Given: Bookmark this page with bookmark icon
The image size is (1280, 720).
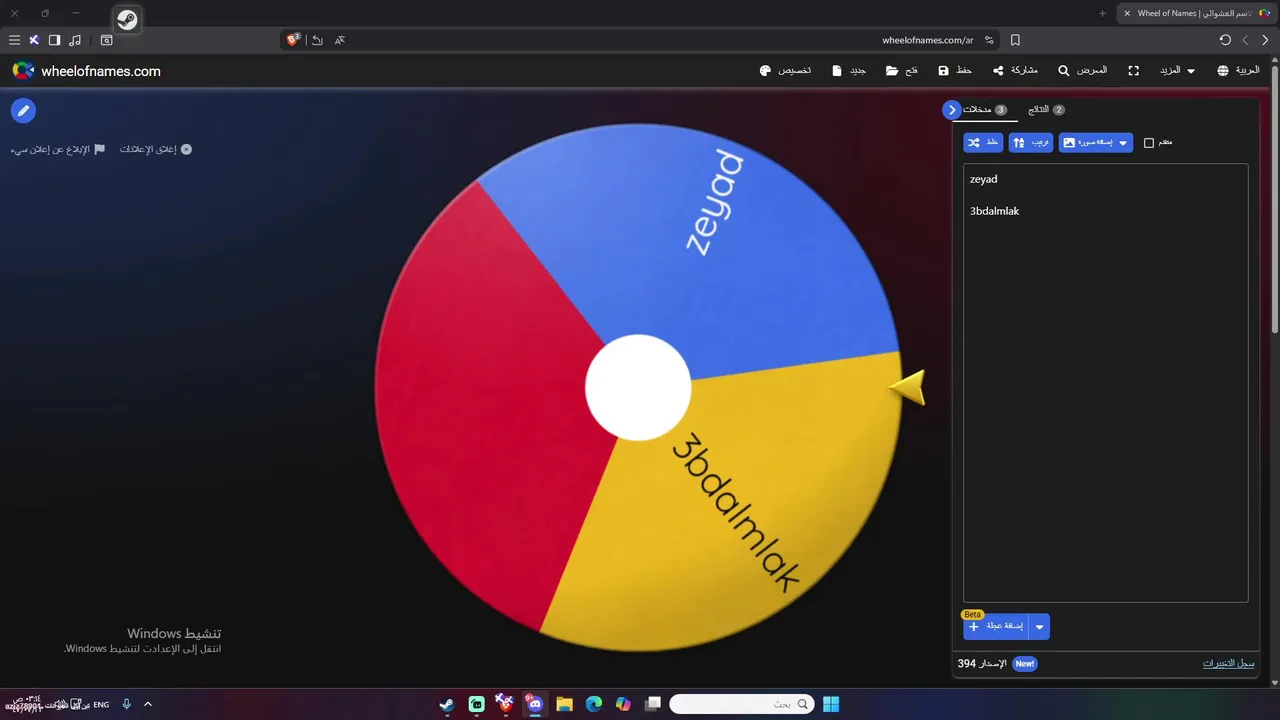Looking at the screenshot, I should [x=1015, y=40].
